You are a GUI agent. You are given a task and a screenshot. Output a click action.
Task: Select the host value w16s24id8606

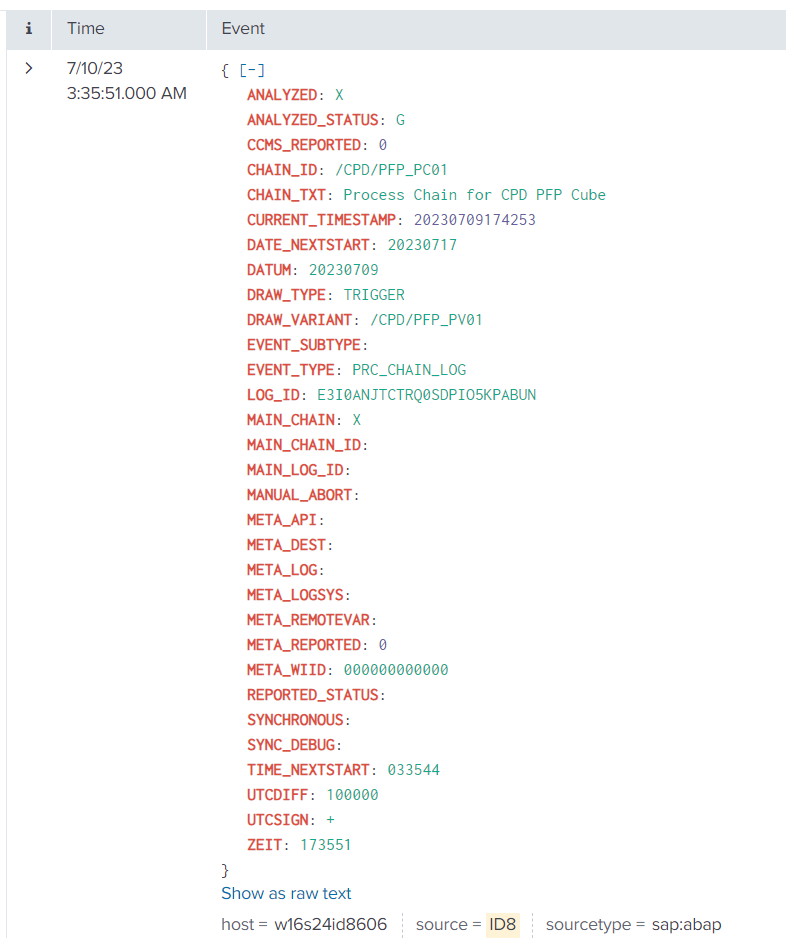(330, 924)
